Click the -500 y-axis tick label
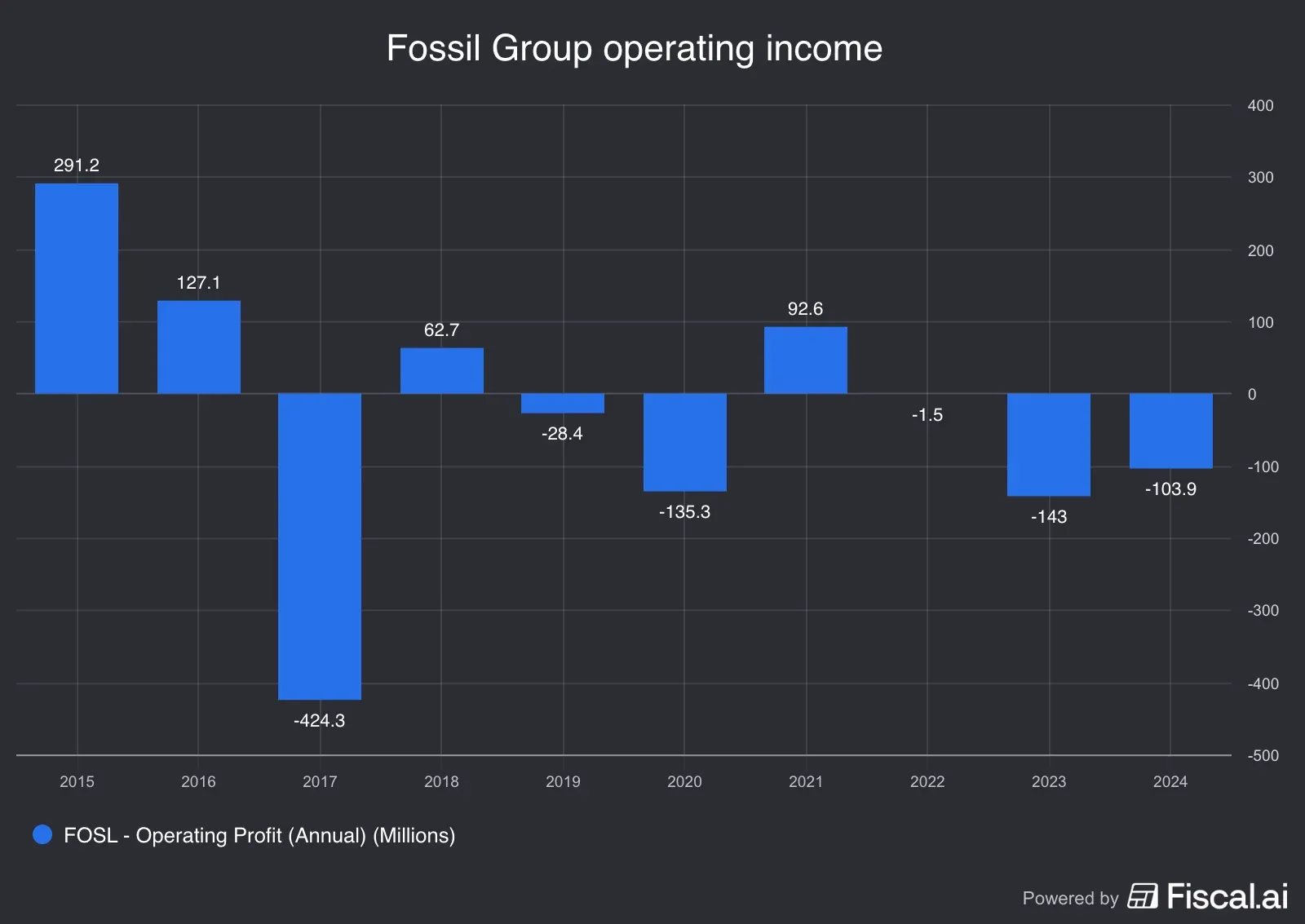Image resolution: width=1305 pixels, height=924 pixels. [x=1263, y=755]
